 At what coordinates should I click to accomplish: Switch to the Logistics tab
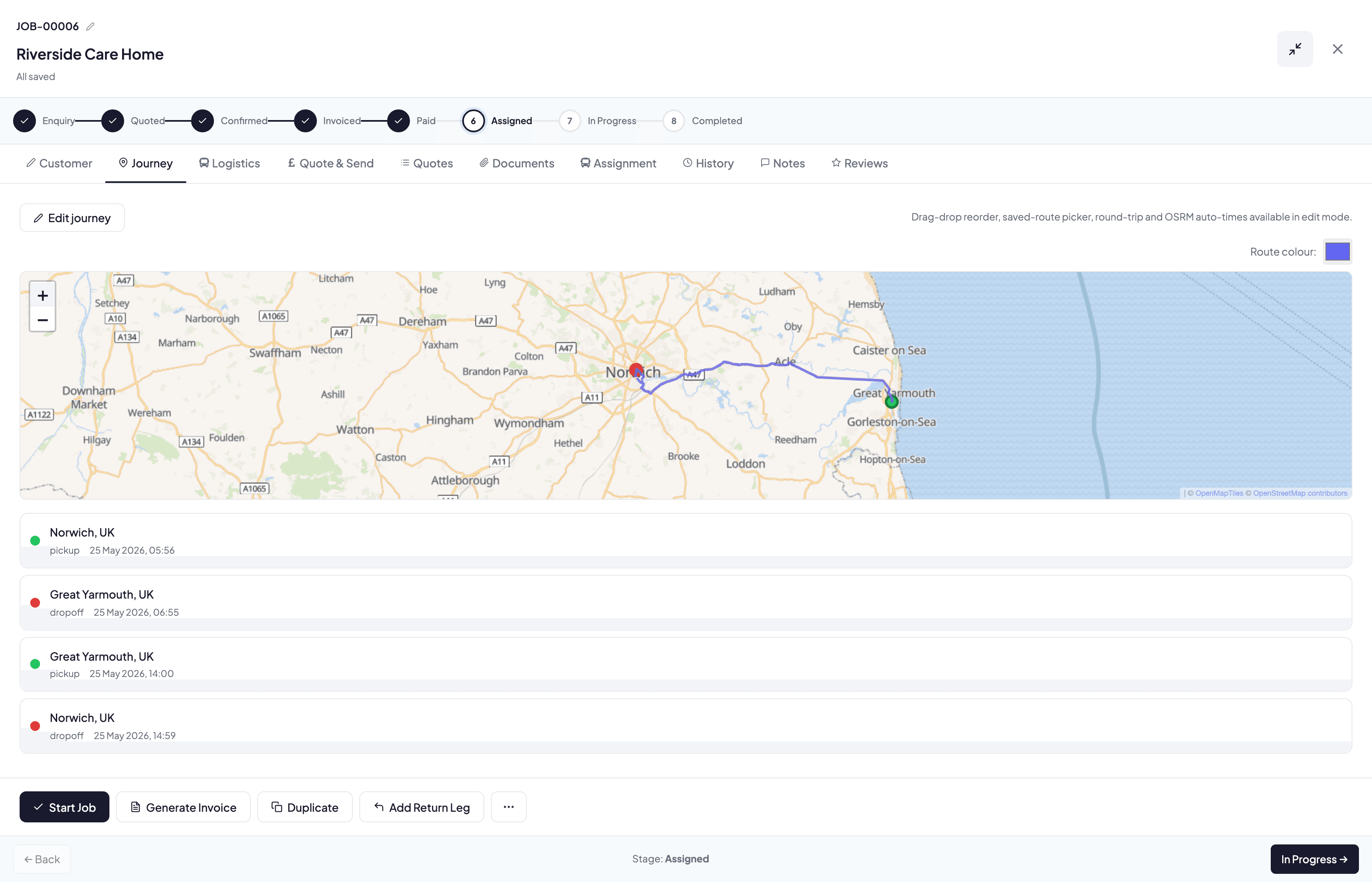tap(229, 163)
